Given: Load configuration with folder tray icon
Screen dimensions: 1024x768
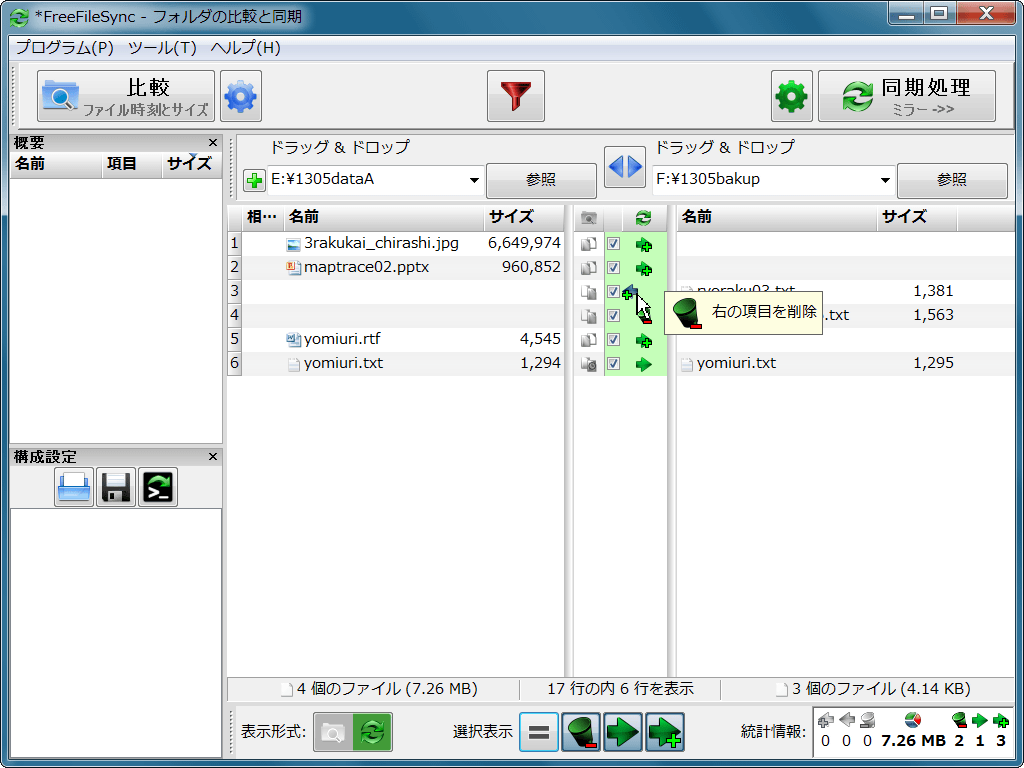Looking at the screenshot, I should click(x=74, y=487).
